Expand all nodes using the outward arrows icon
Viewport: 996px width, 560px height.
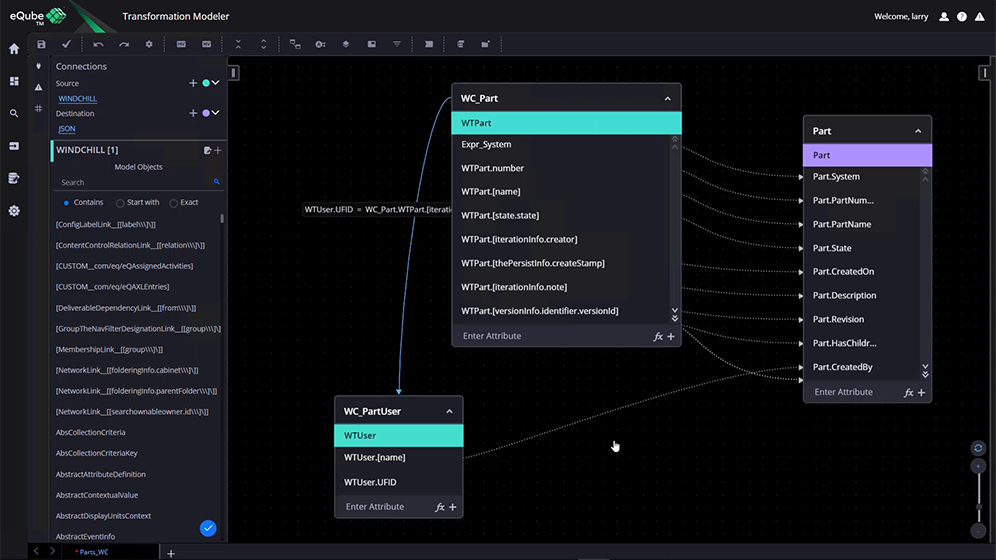point(264,44)
